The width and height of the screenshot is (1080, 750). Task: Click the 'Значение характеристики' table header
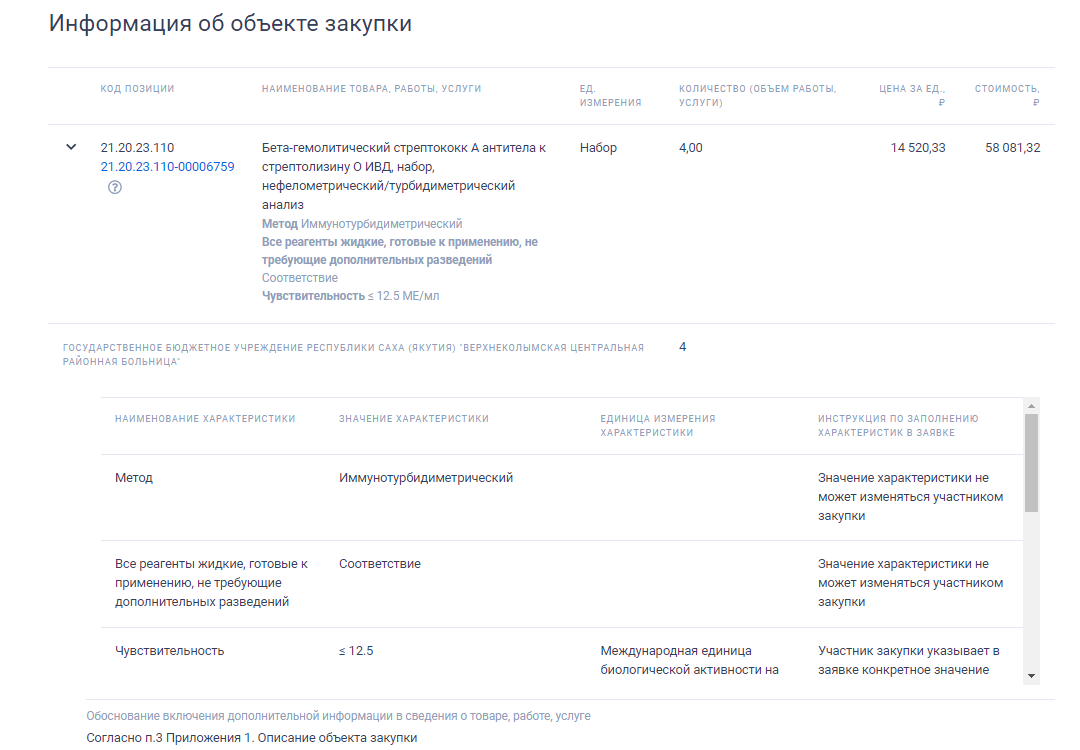[x=413, y=419]
